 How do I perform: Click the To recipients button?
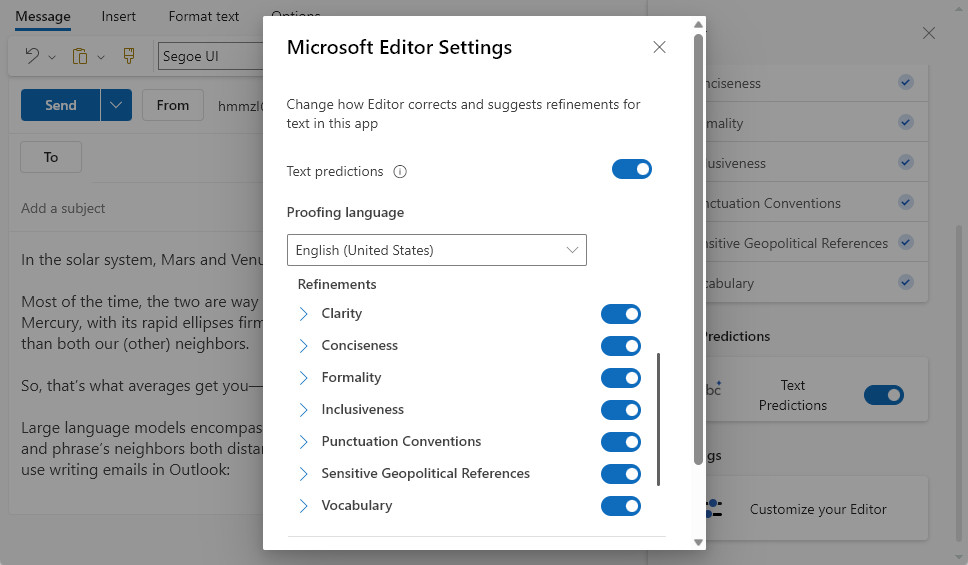click(51, 157)
